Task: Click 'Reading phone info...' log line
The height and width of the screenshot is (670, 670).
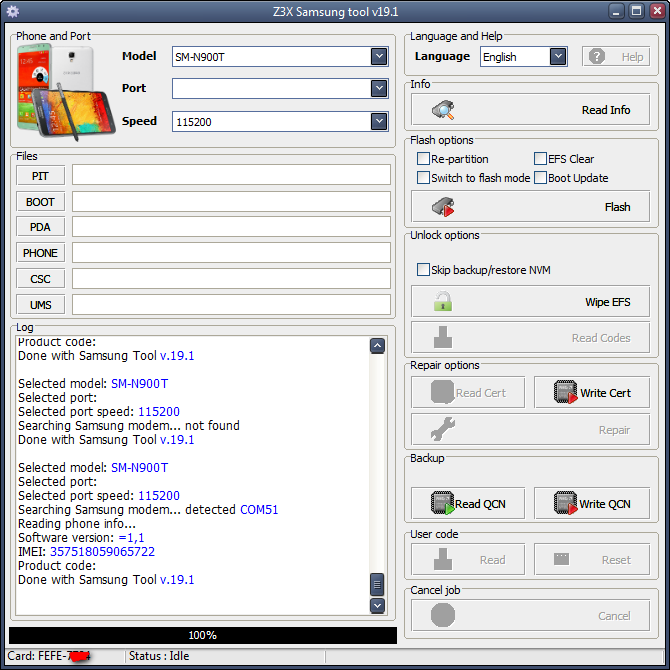Action: pyautogui.click(x=77, y=523)
